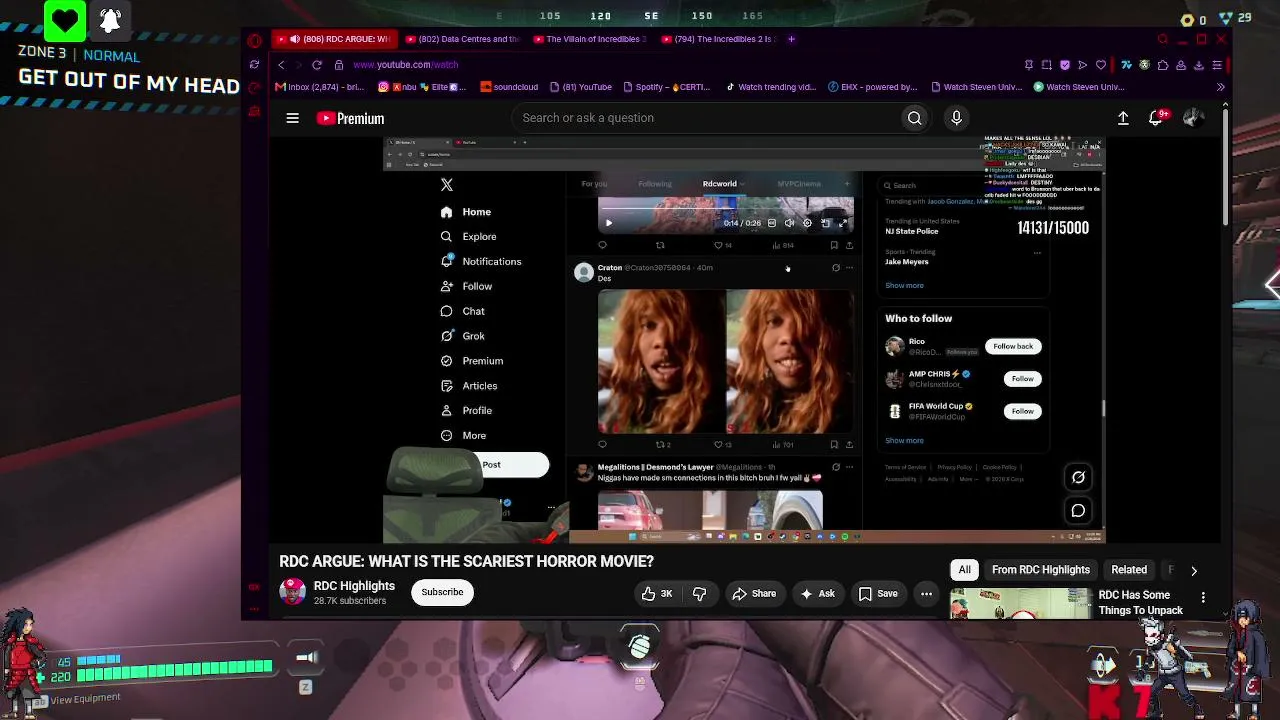Open the (81) YouTube bookmark

click(x=580, y=87)
